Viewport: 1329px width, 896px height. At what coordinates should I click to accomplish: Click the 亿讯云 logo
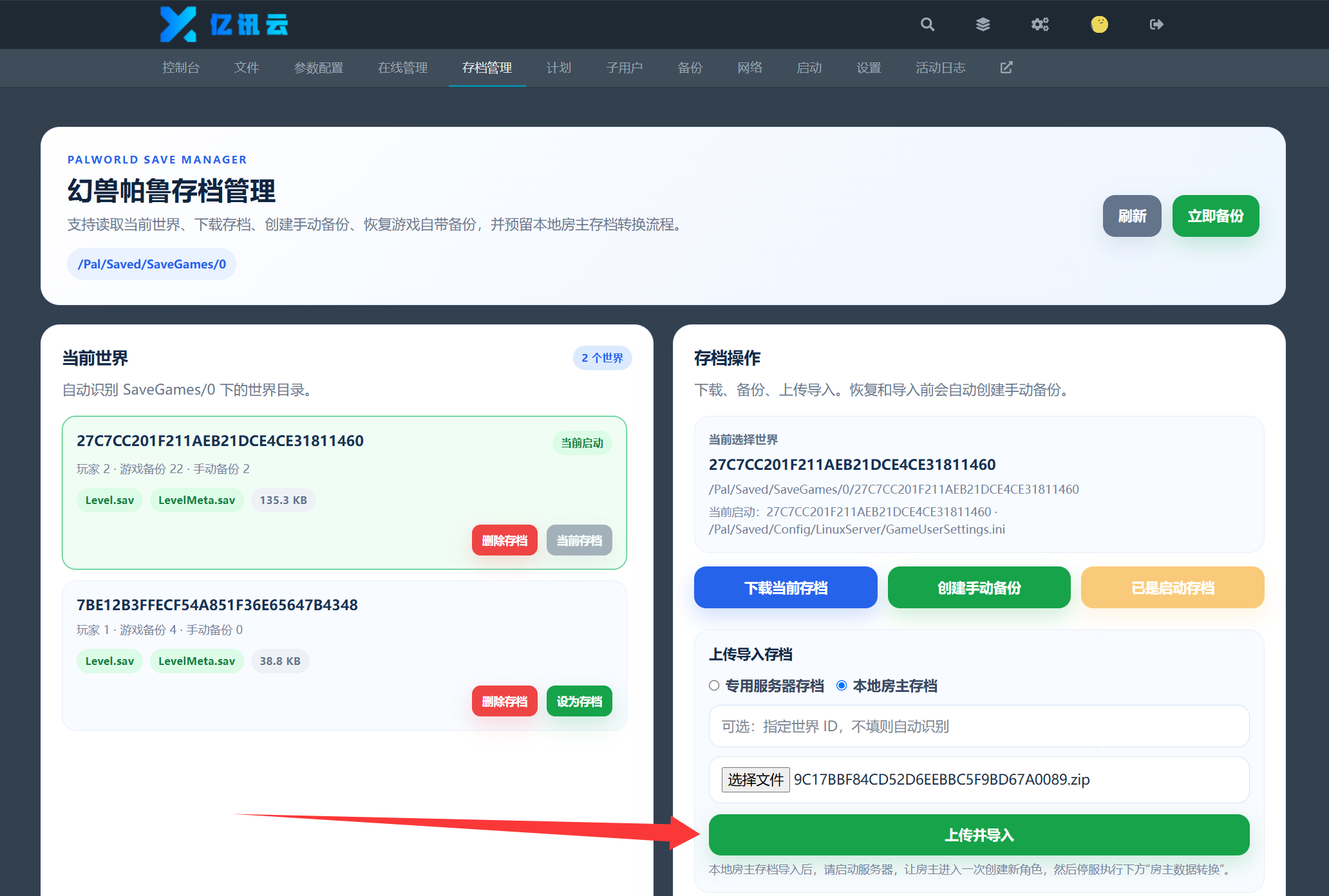click(223, 24)
